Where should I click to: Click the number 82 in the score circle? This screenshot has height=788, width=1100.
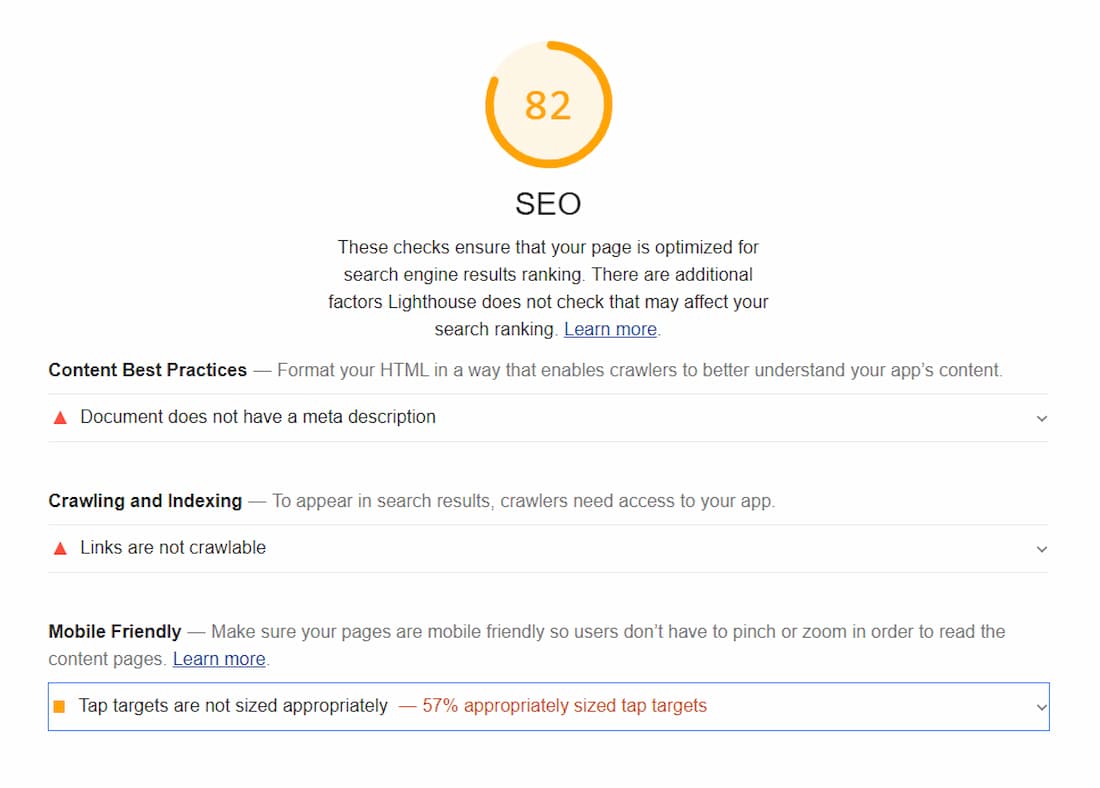549,106
